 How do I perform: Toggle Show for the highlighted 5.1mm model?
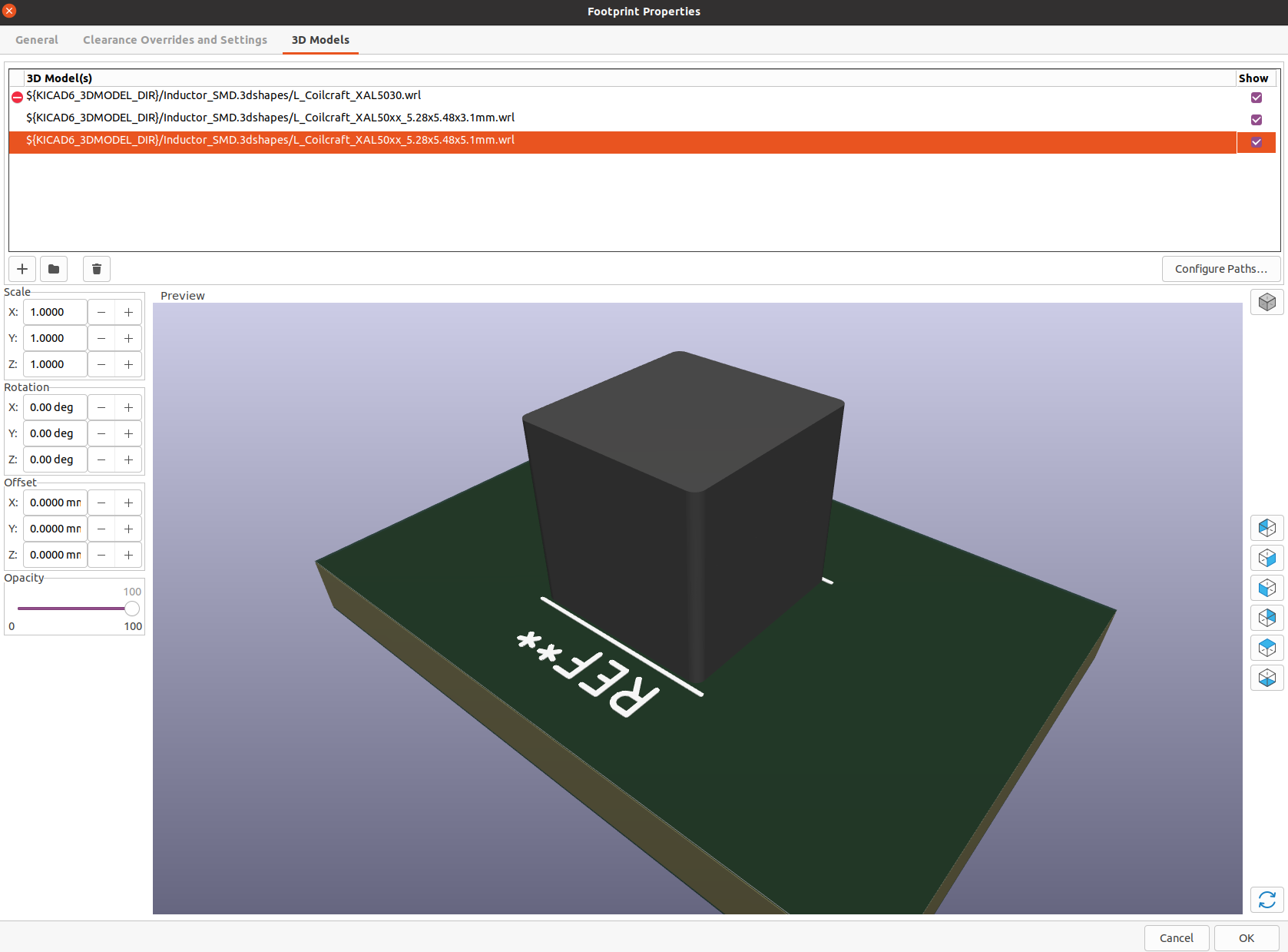point(1257,142)
